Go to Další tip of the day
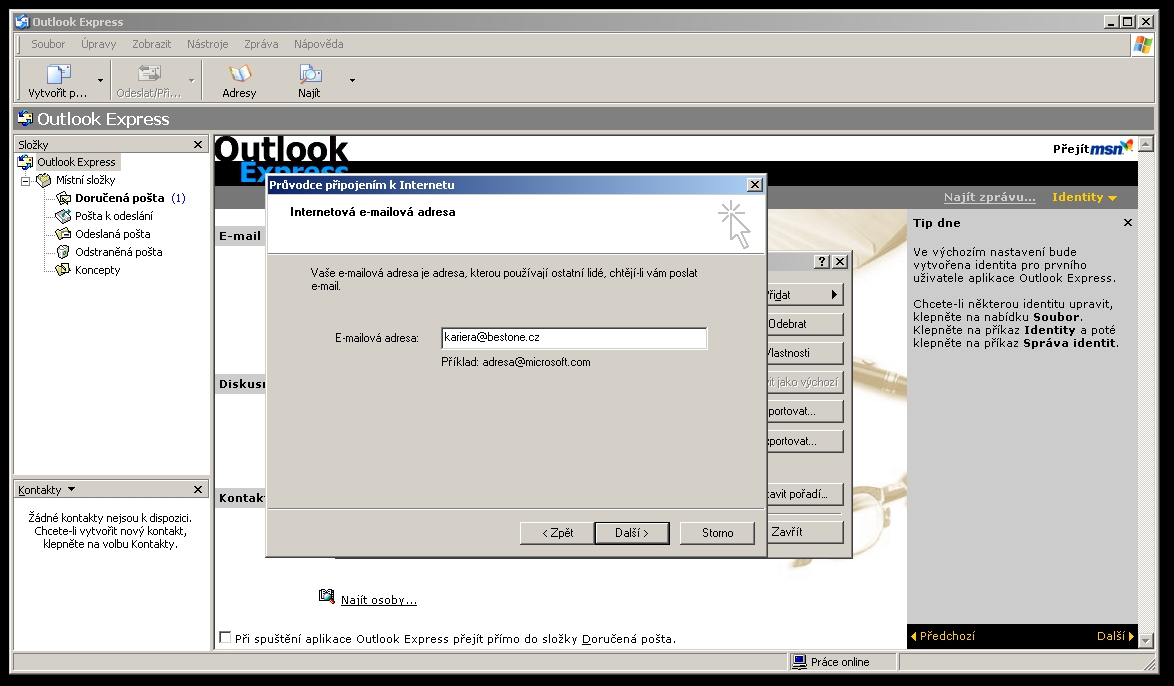This screenshot has width=1174, height=686. (1115, 636)
